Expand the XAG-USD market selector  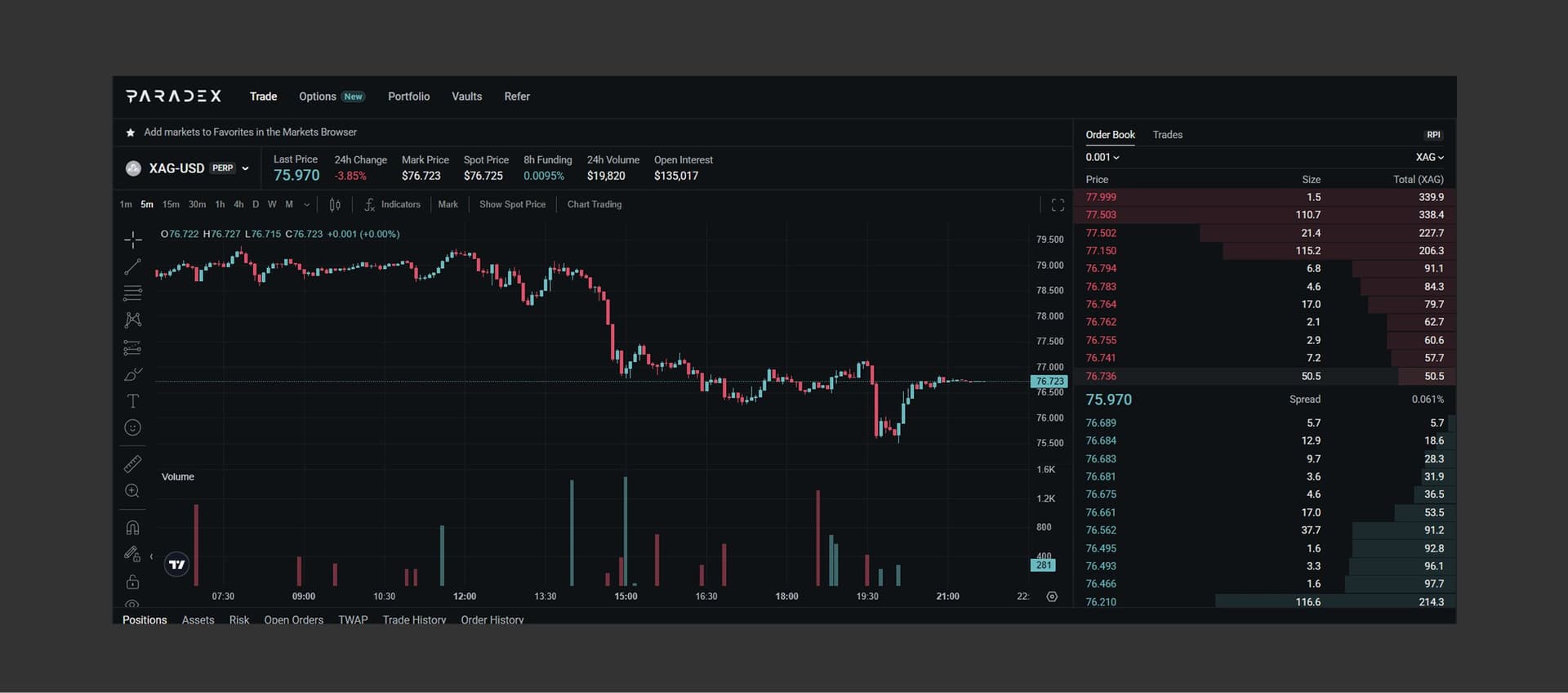(x=245, y=168)
